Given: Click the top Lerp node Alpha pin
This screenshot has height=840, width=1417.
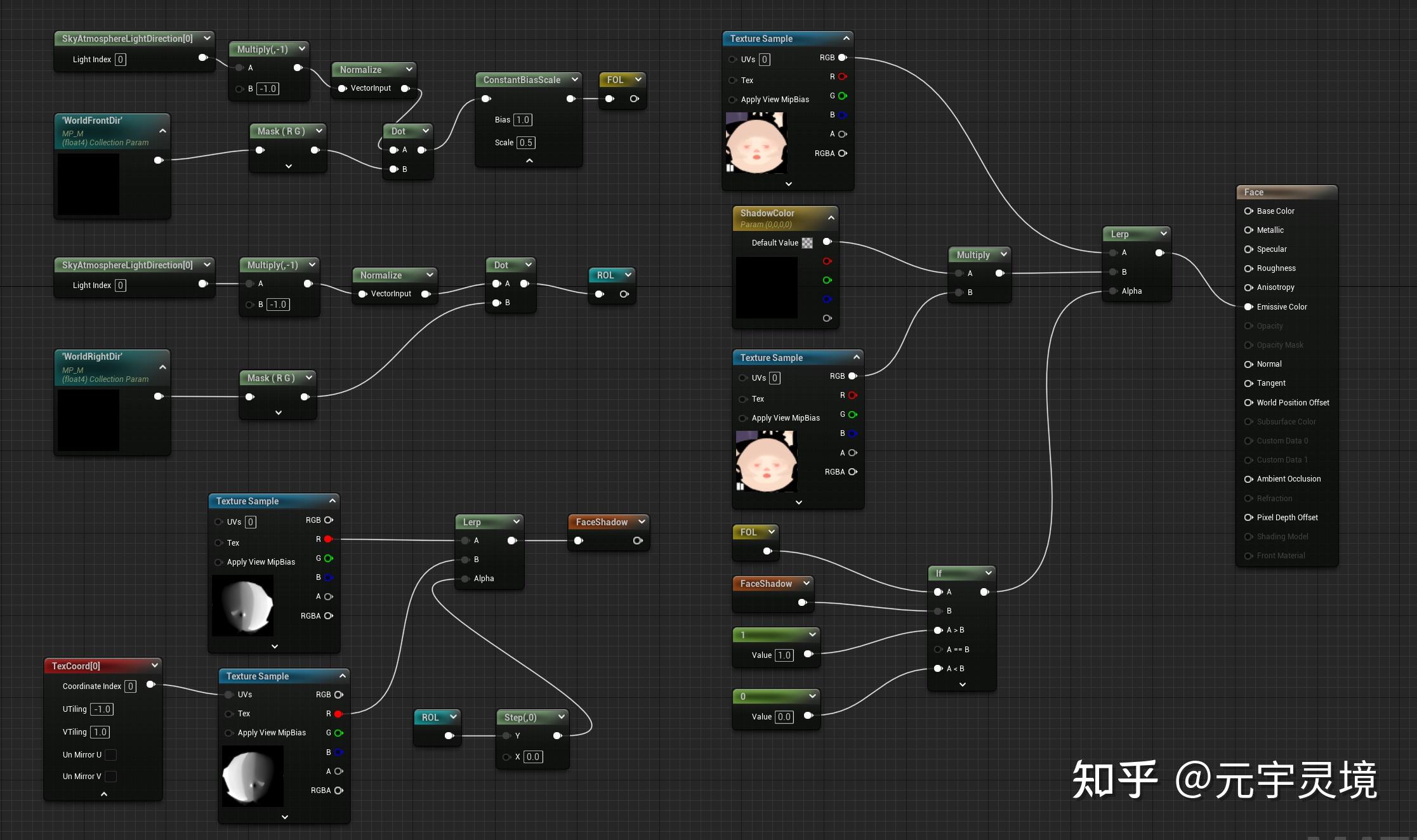Looking at the screenshot, I should tap(1113, 291).
